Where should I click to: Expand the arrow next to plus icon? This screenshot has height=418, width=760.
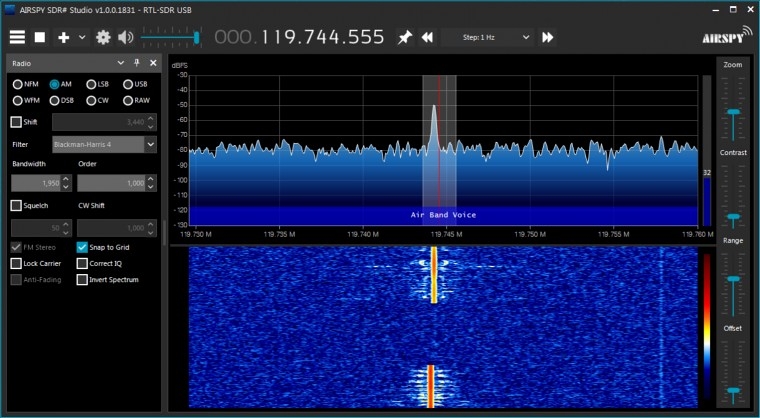coord(82,37)
